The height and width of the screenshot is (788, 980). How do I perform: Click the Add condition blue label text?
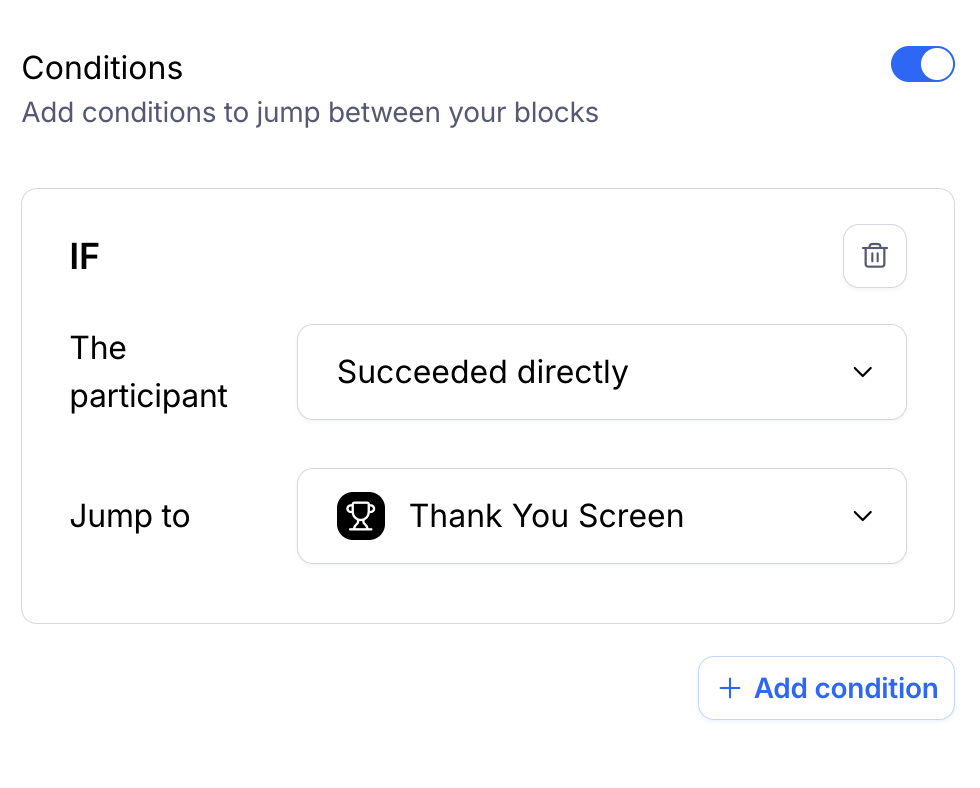click(x=846, y=688)
